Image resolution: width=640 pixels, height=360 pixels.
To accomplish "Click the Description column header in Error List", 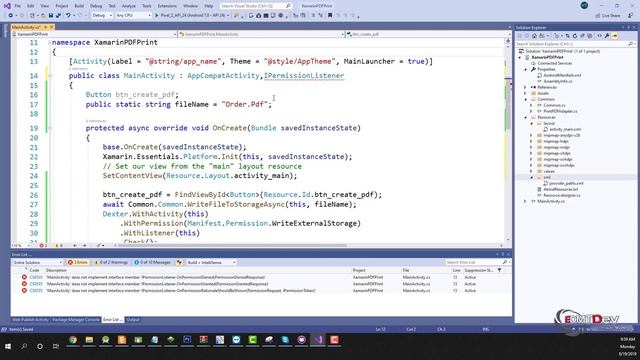I will point(56,270).
